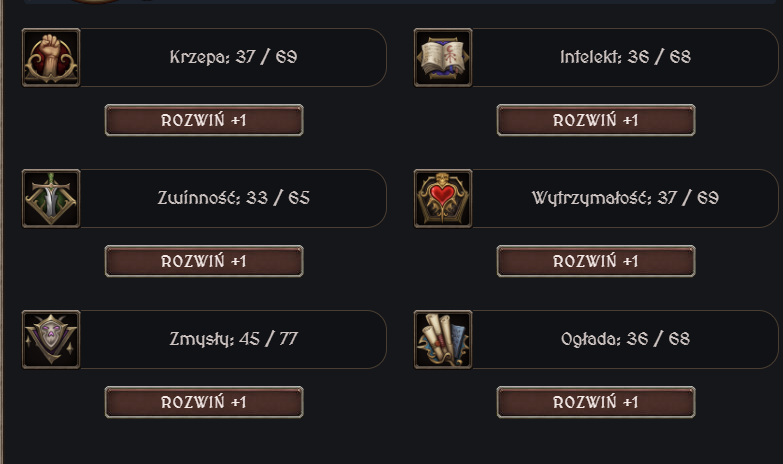This screenshot has width=783, height=464.
Task: Click the Krzepa fist icon
Action: tap(51, 58)
